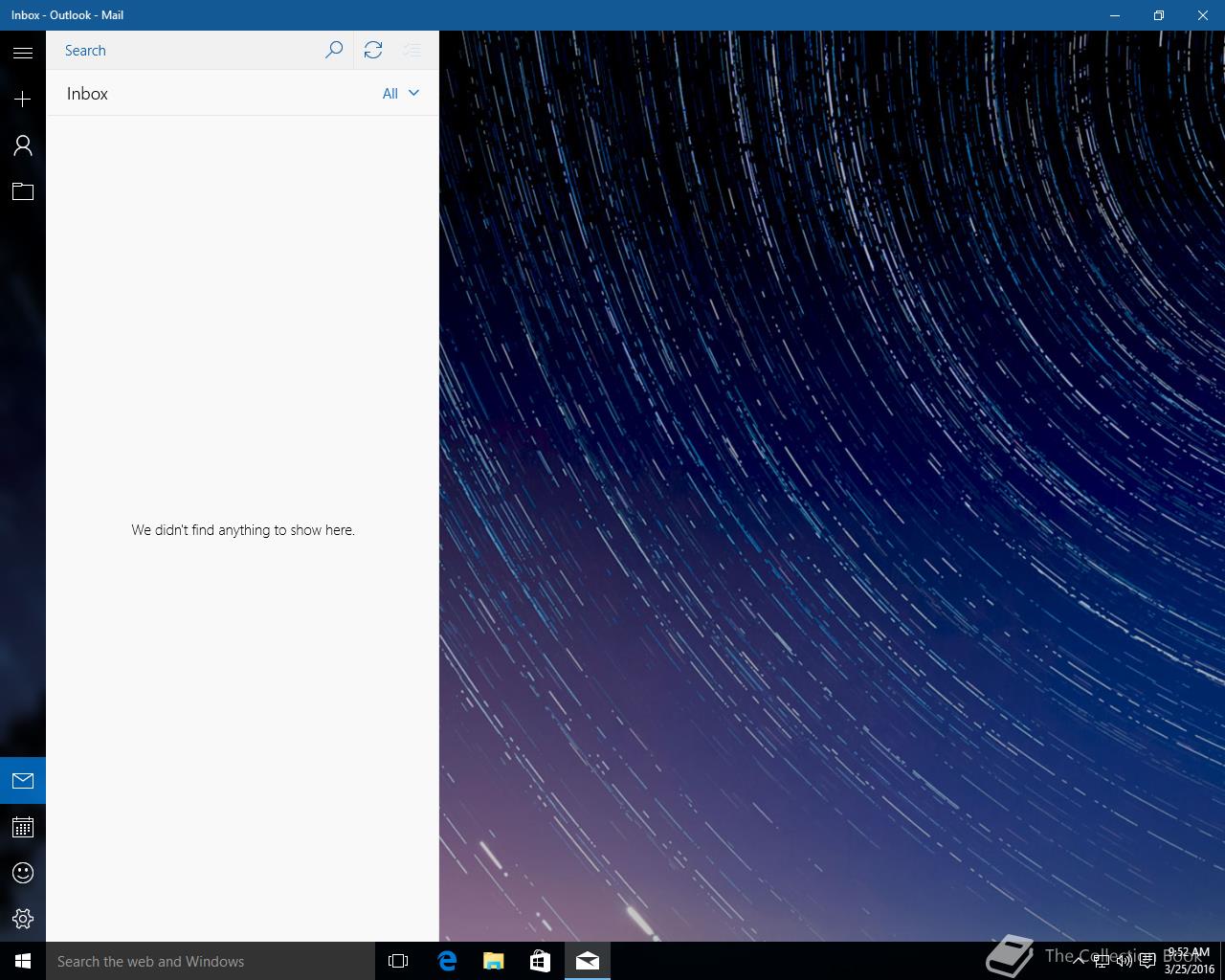The image size is (1225, 980).
Task: Open the network icon in system tray
Action: (x=1102, y=961)
